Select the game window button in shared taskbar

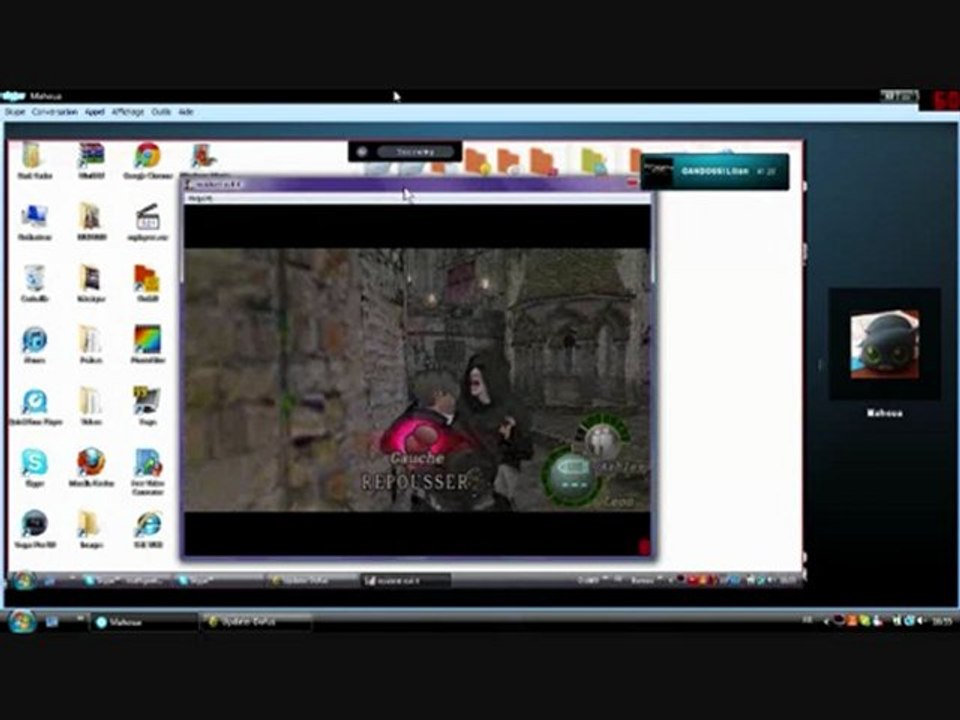coord(405,580)
